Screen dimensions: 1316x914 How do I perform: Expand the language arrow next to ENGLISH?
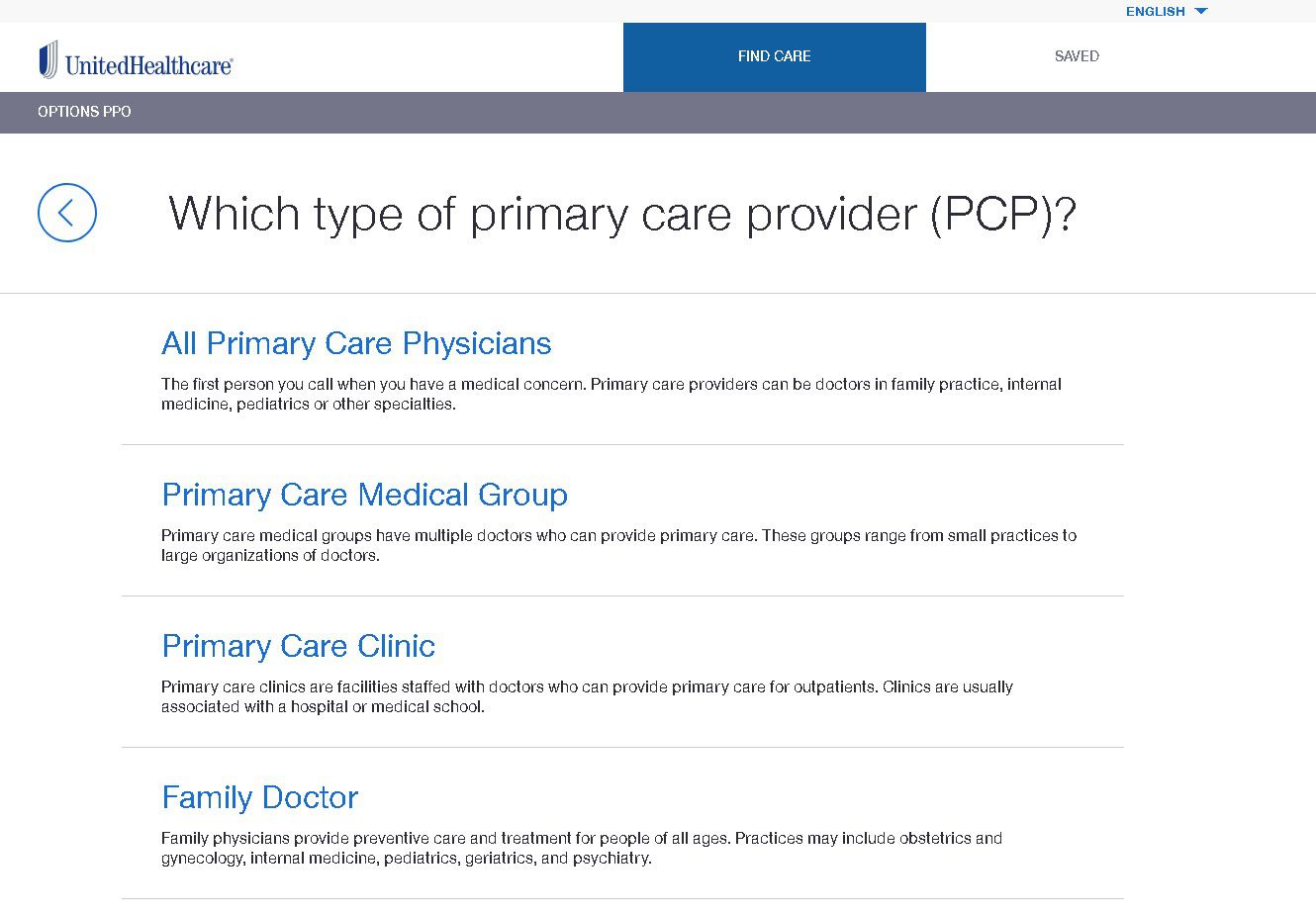[x=1201, y=11]
